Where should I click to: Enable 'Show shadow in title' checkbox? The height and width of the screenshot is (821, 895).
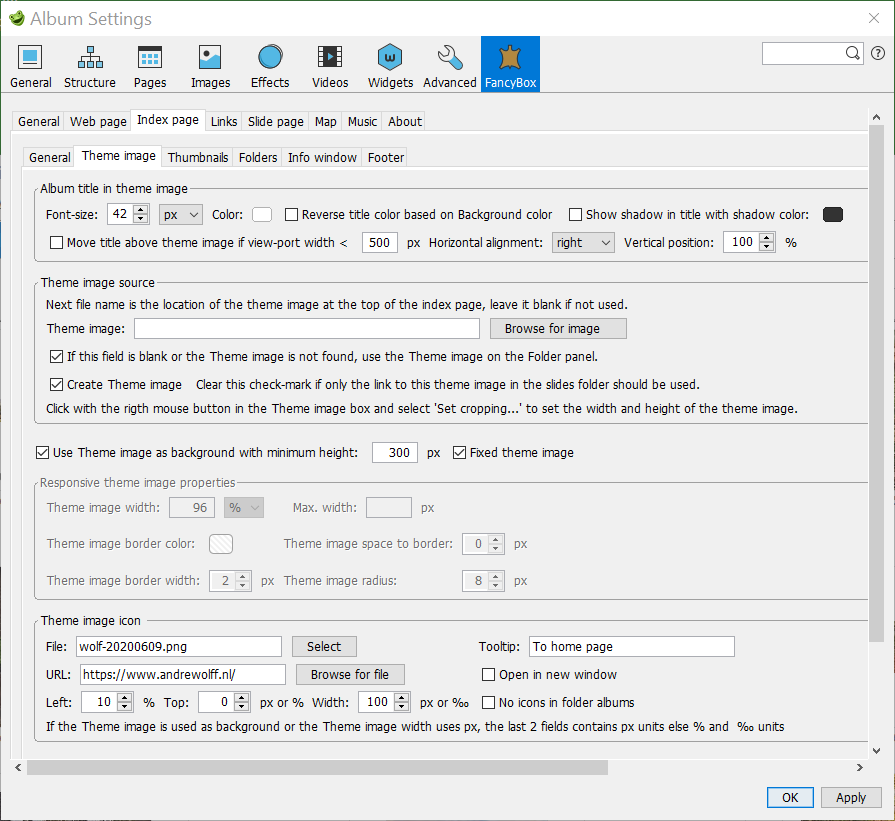[x=575, y=214]
